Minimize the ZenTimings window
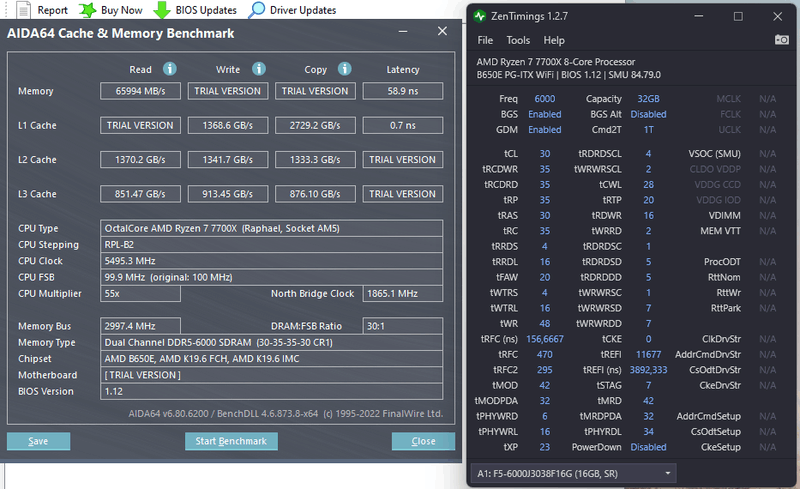800x489 pixels. click(699, 16)
